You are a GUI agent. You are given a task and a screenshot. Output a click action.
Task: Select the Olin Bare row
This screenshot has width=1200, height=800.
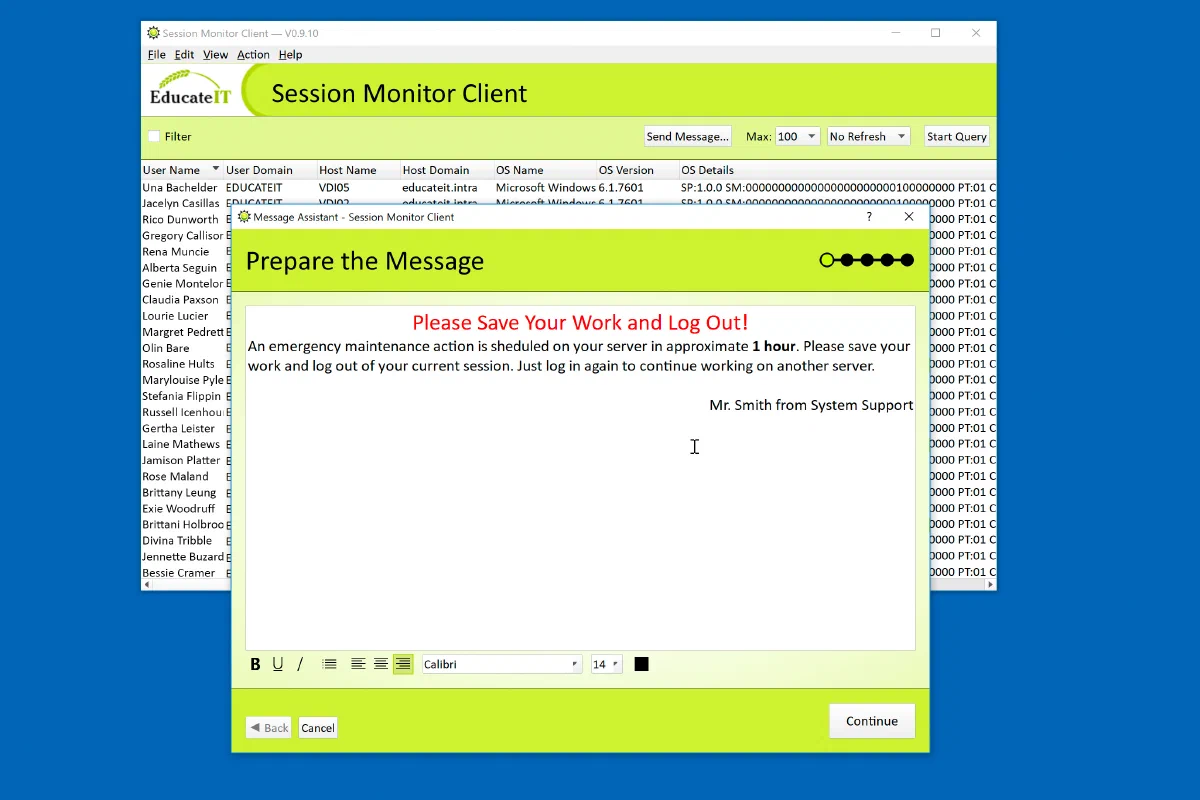pos(186,348)
